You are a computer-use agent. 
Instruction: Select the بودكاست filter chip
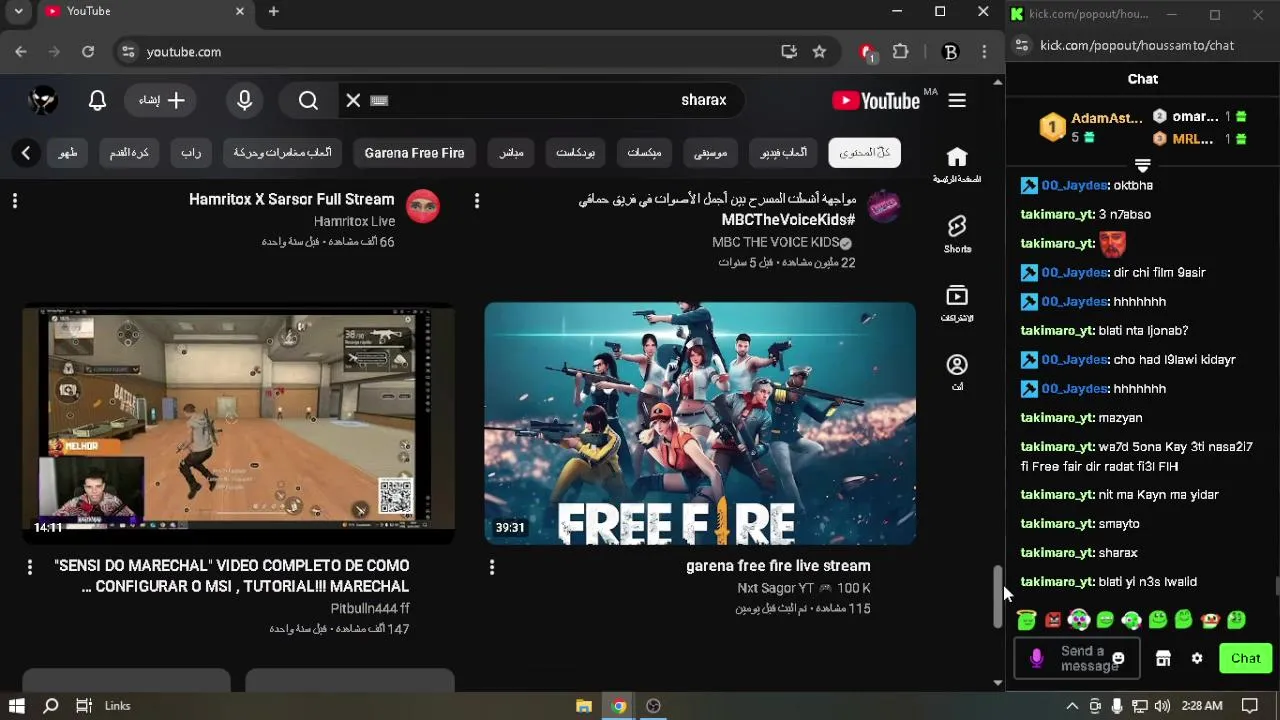(575, 153)
